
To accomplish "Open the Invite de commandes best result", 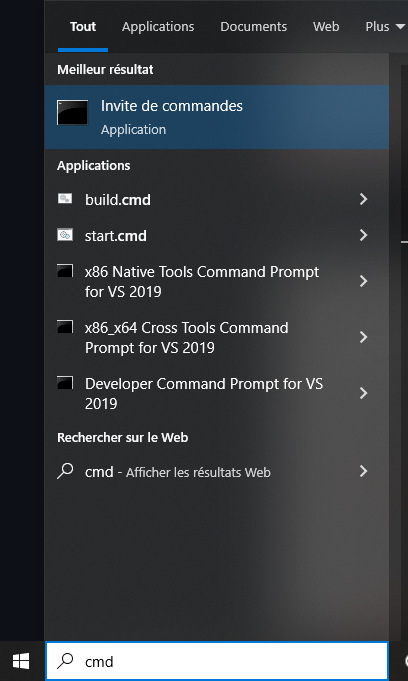I will [216, 117].
